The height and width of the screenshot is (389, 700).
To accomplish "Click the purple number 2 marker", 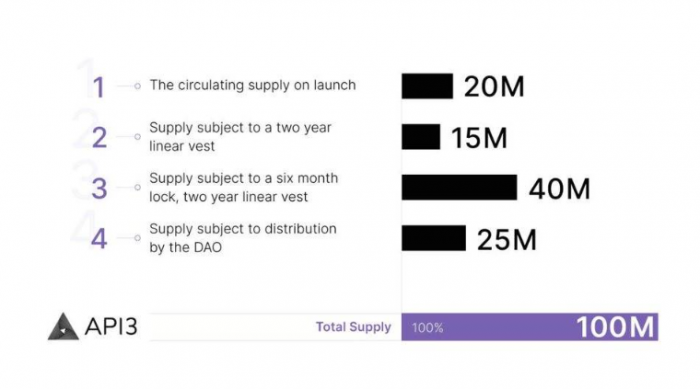I will click(x=100, y=138).
